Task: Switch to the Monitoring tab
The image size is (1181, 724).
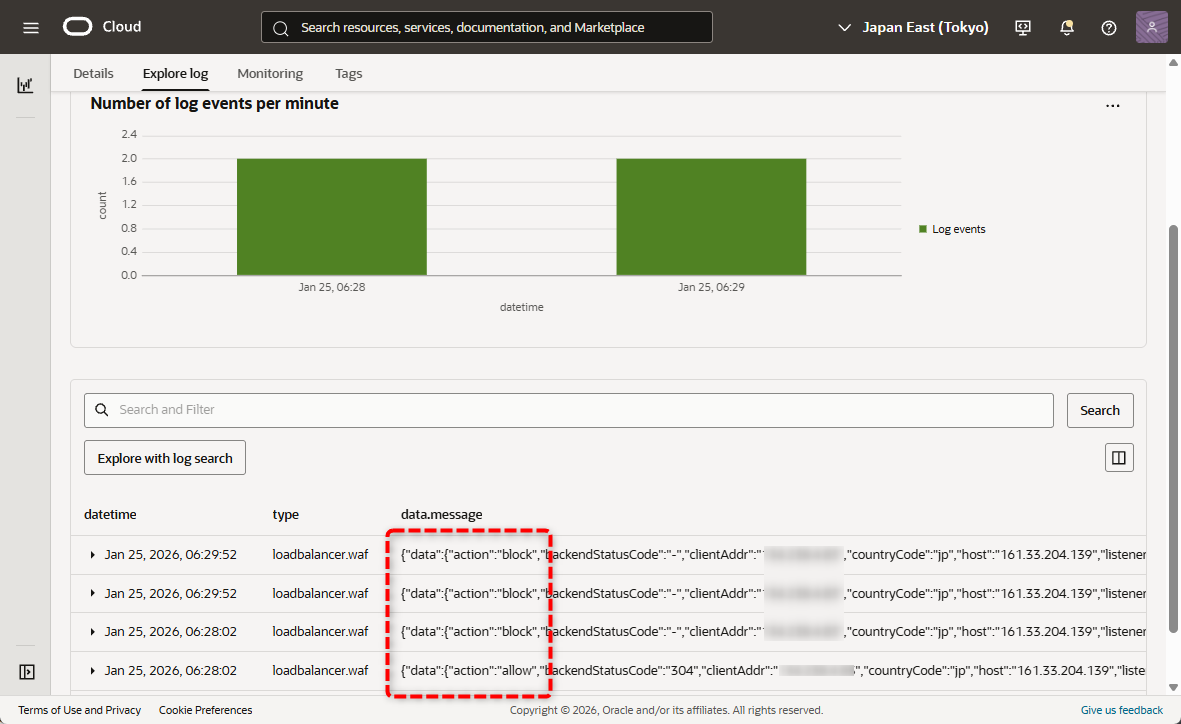Action: tap(270, 73)
